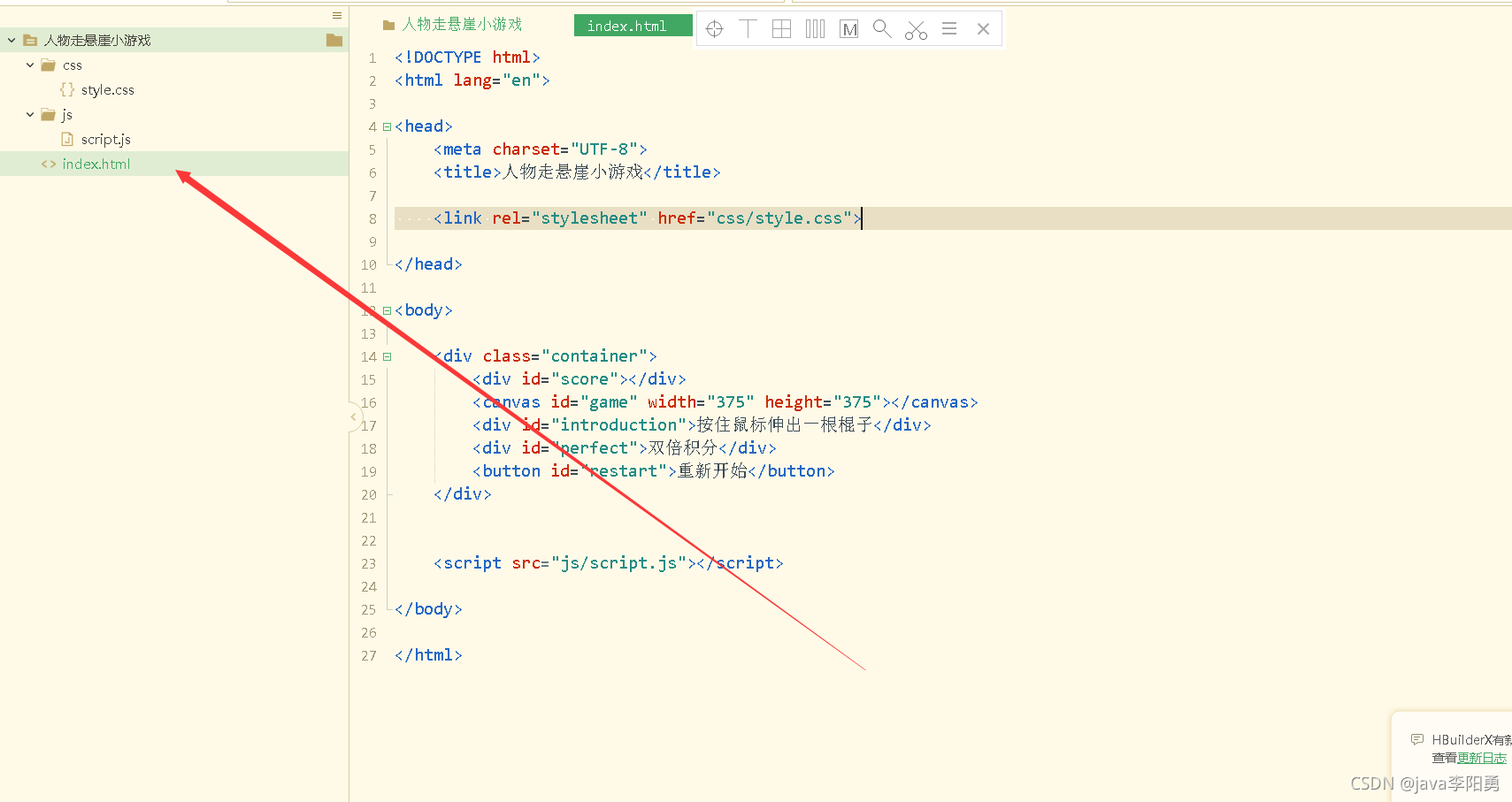Click the js folder icon
The height and width of the screenshot is (802, 1512).
click(x=49, y=115)
